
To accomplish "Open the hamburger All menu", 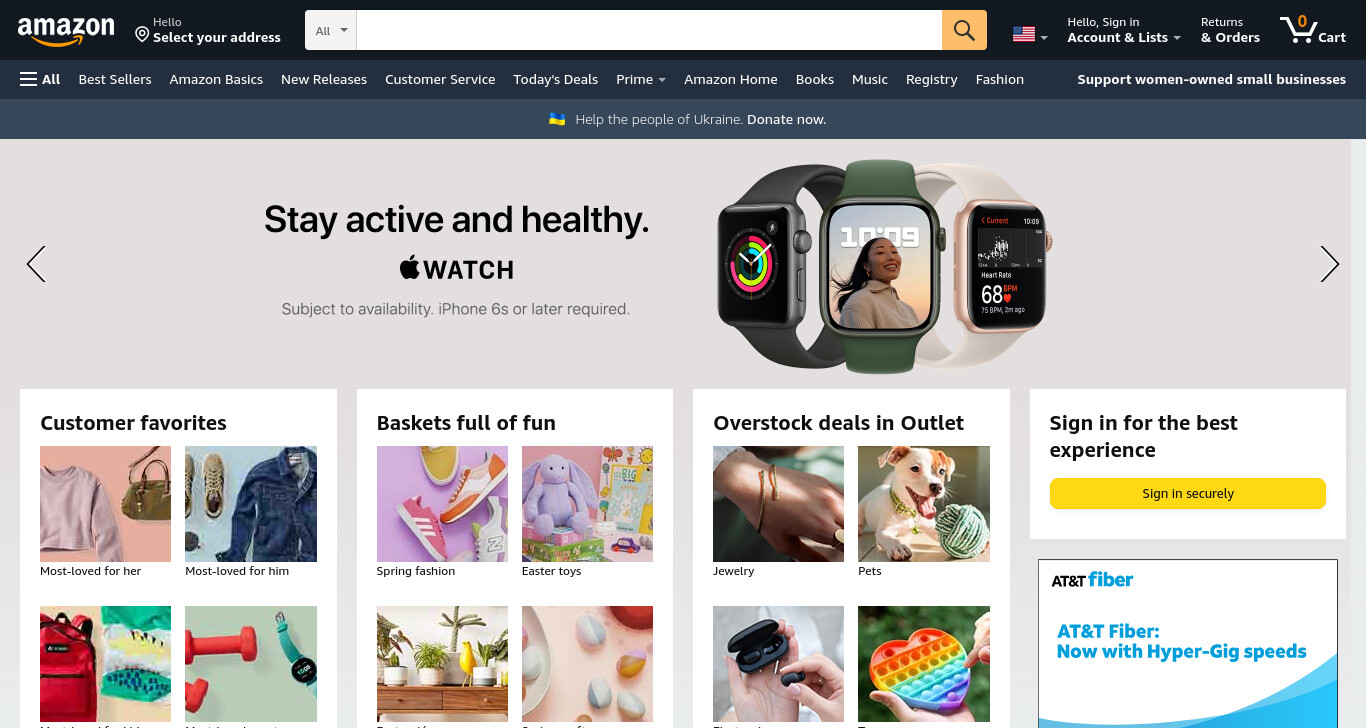I will [x=40, y=79].
